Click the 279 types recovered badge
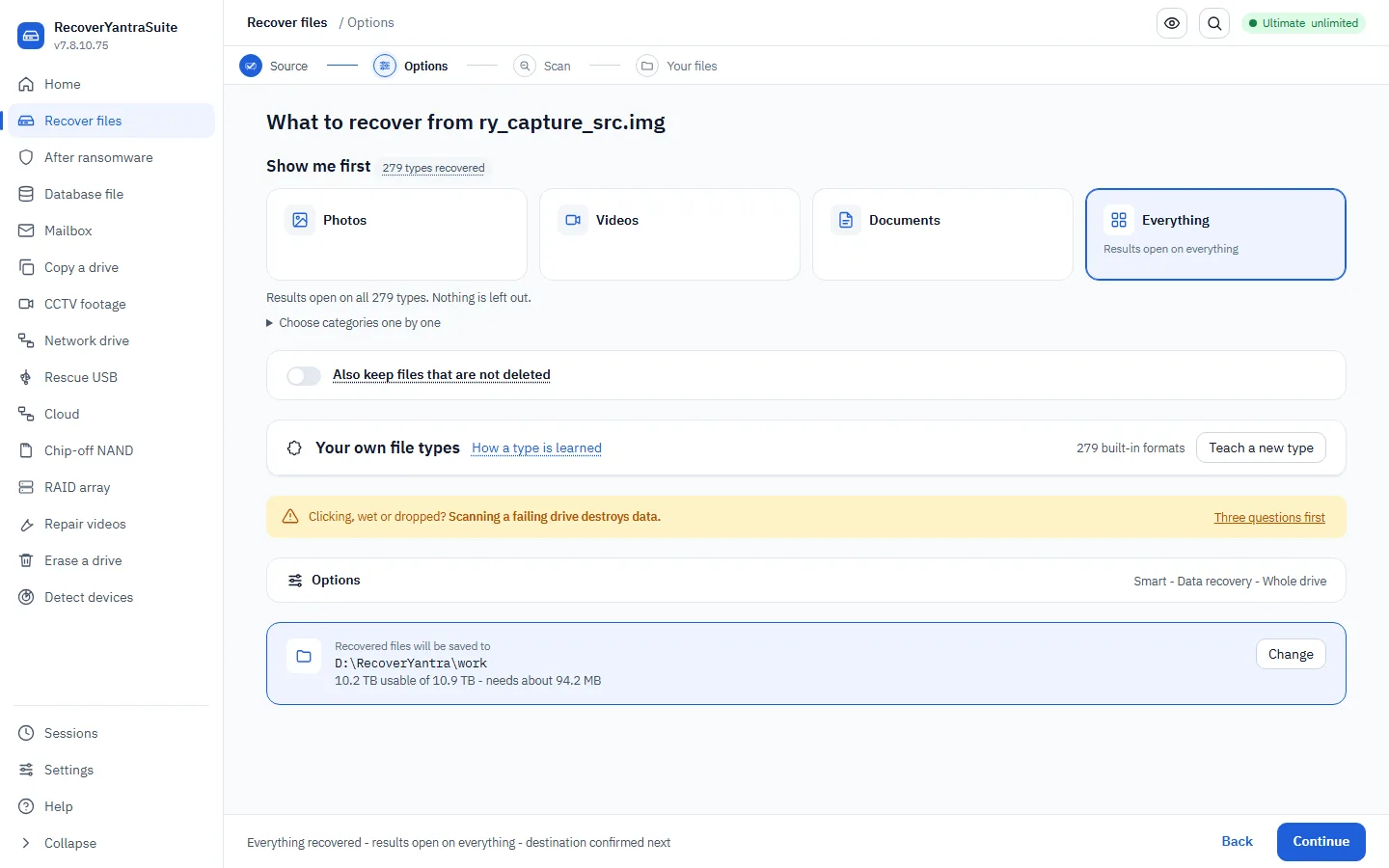The image size is (1389, 868). click(433, 168)
